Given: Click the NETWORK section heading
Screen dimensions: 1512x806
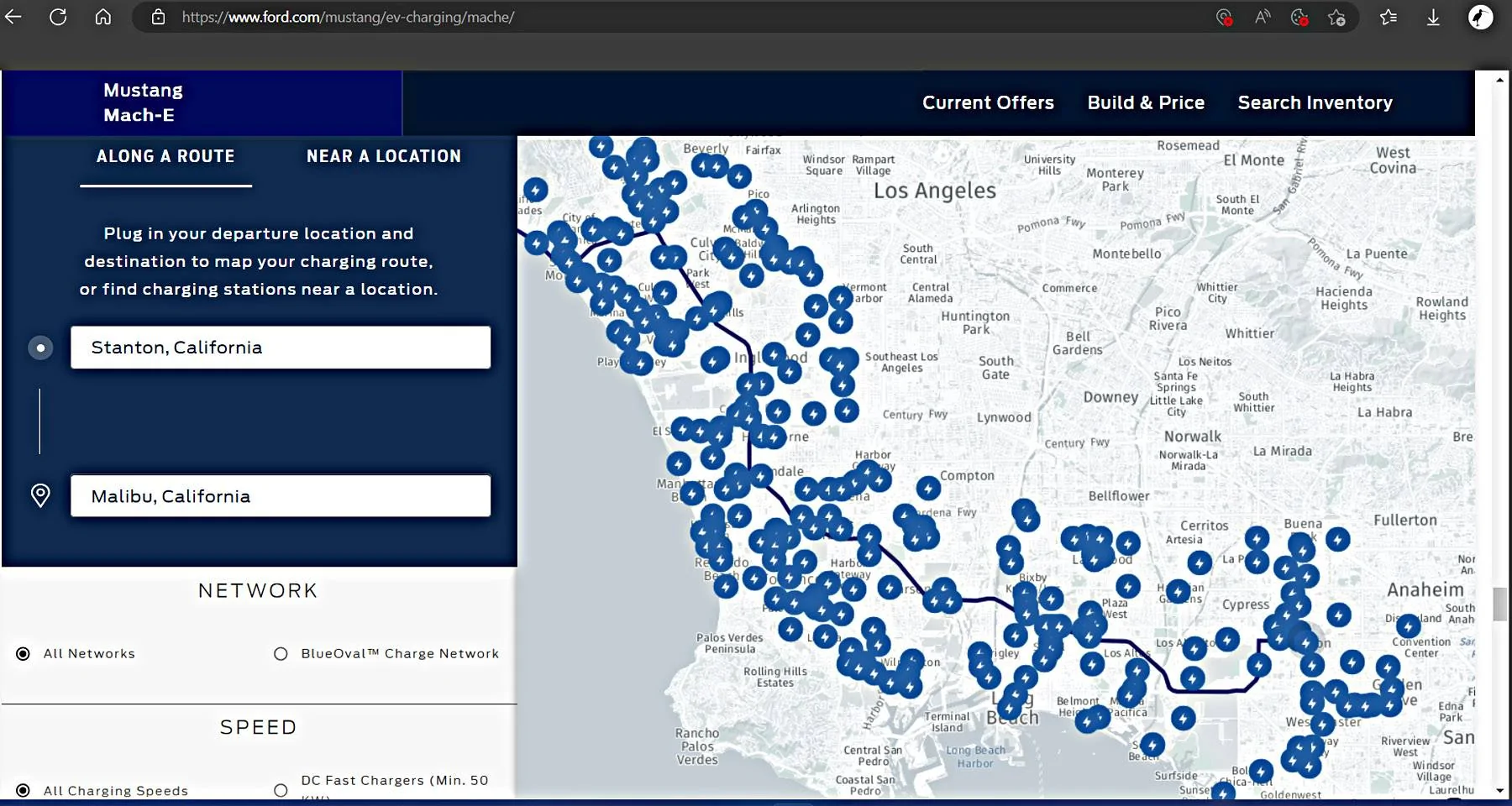Looking at the screenshot, I should tap(258, 591).
